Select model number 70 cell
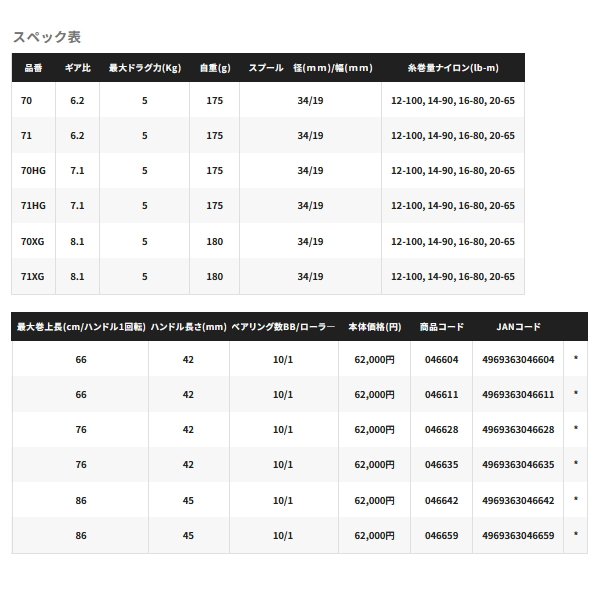Viewport: 600px width, 600px height. [x=26, y=101]
